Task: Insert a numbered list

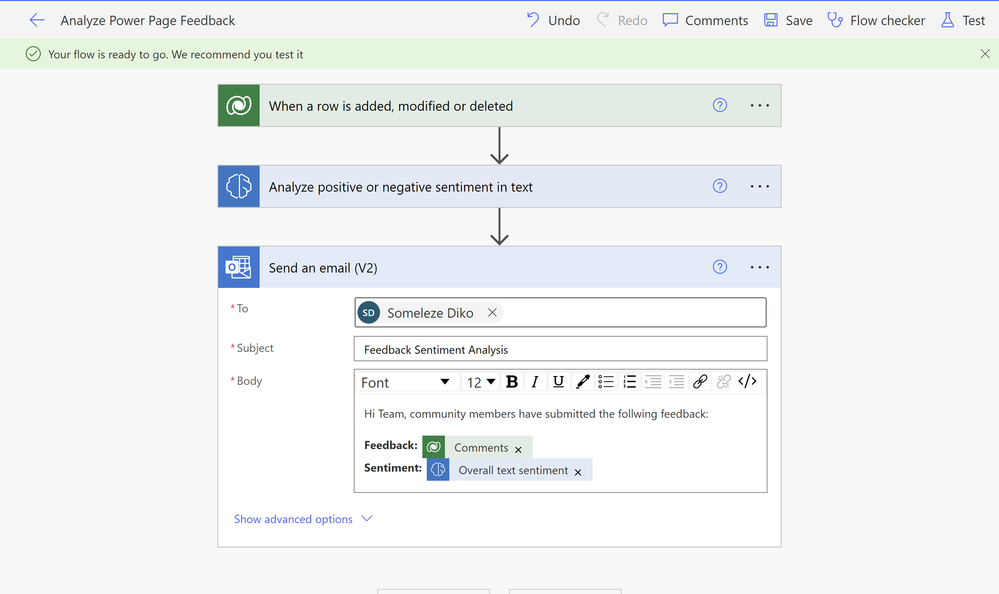Action: click(x=629, y=382)
